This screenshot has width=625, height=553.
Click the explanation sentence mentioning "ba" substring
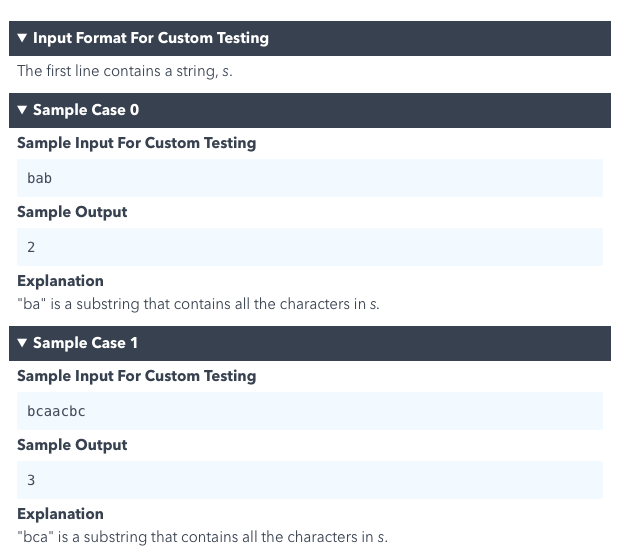coord(198,304)
